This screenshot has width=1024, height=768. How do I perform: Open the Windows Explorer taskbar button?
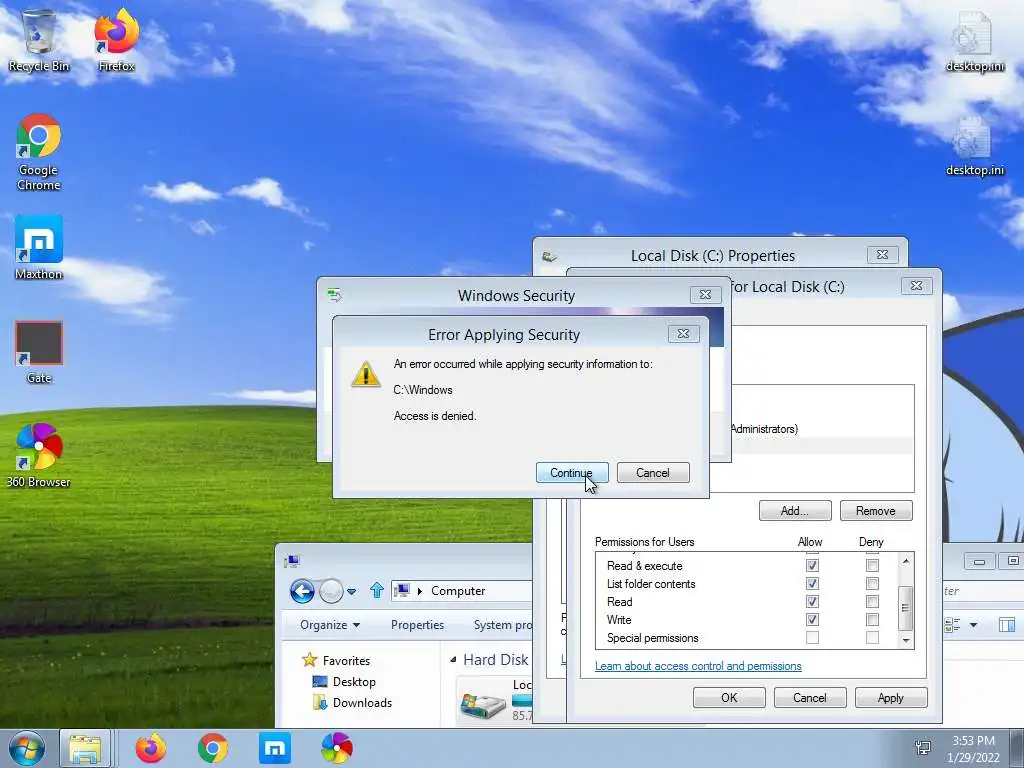tap(86, 748)
